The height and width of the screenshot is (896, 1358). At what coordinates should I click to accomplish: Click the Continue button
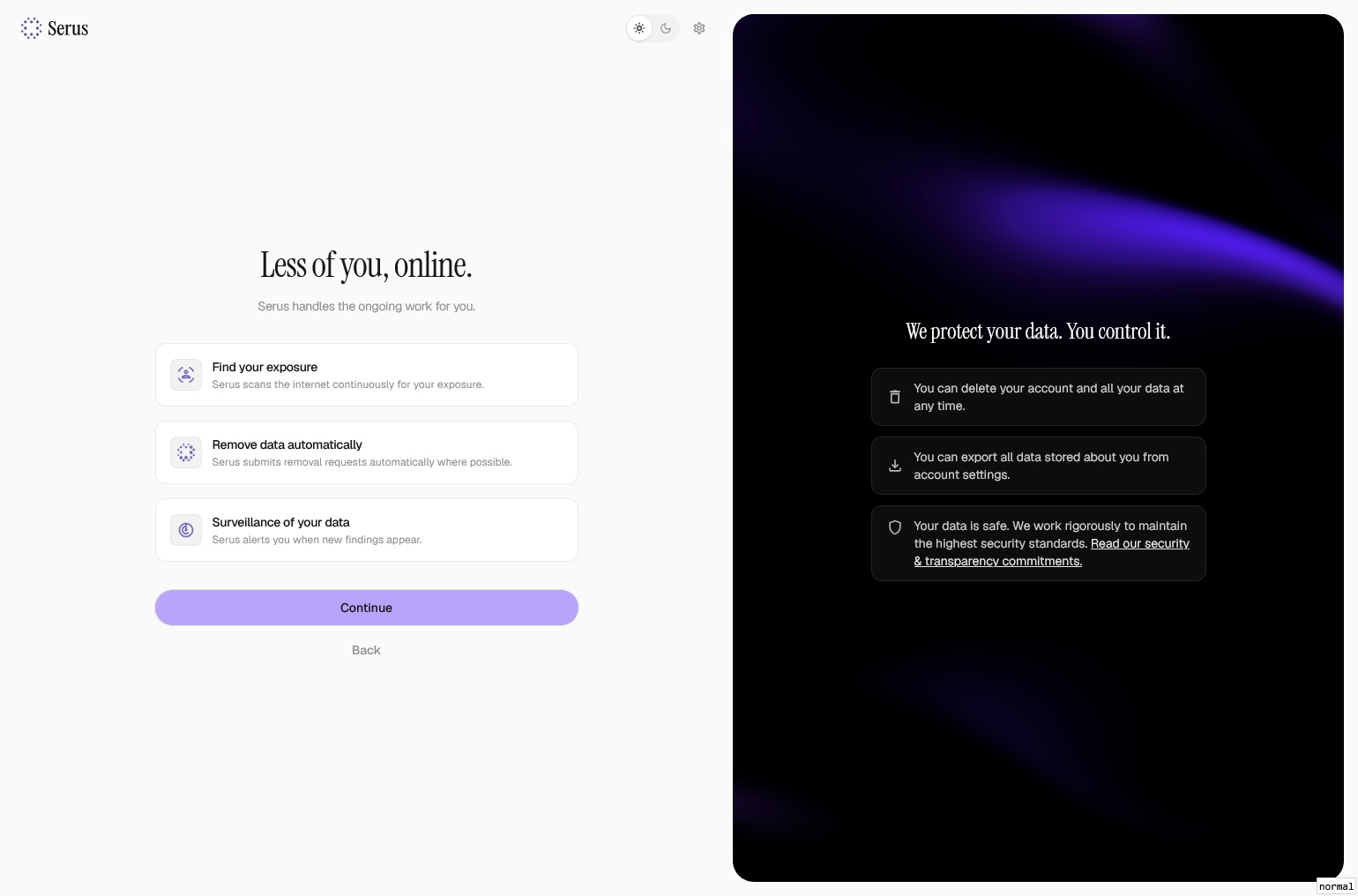coord(367,608)
